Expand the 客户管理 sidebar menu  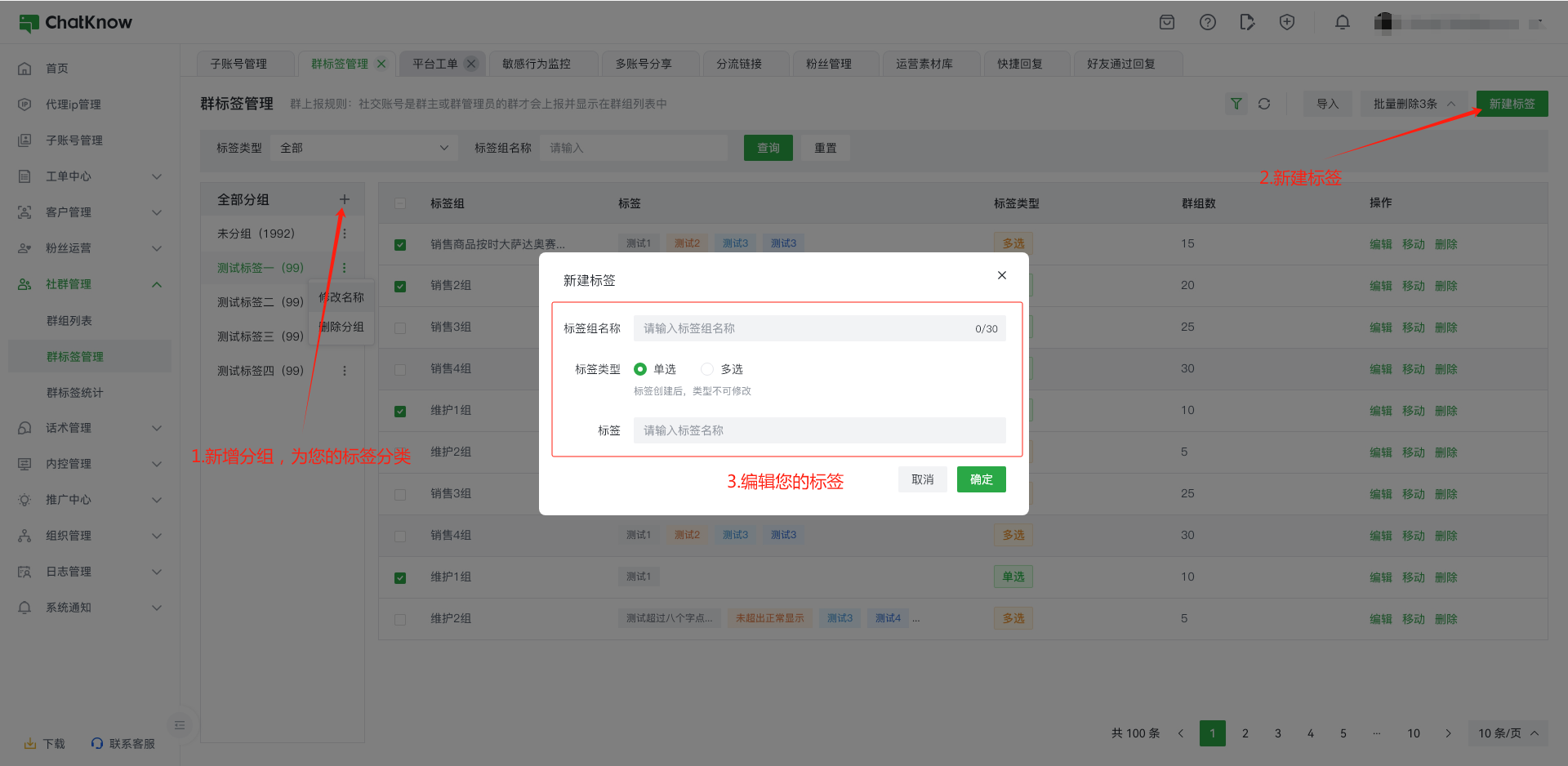(x=90, y=212)
